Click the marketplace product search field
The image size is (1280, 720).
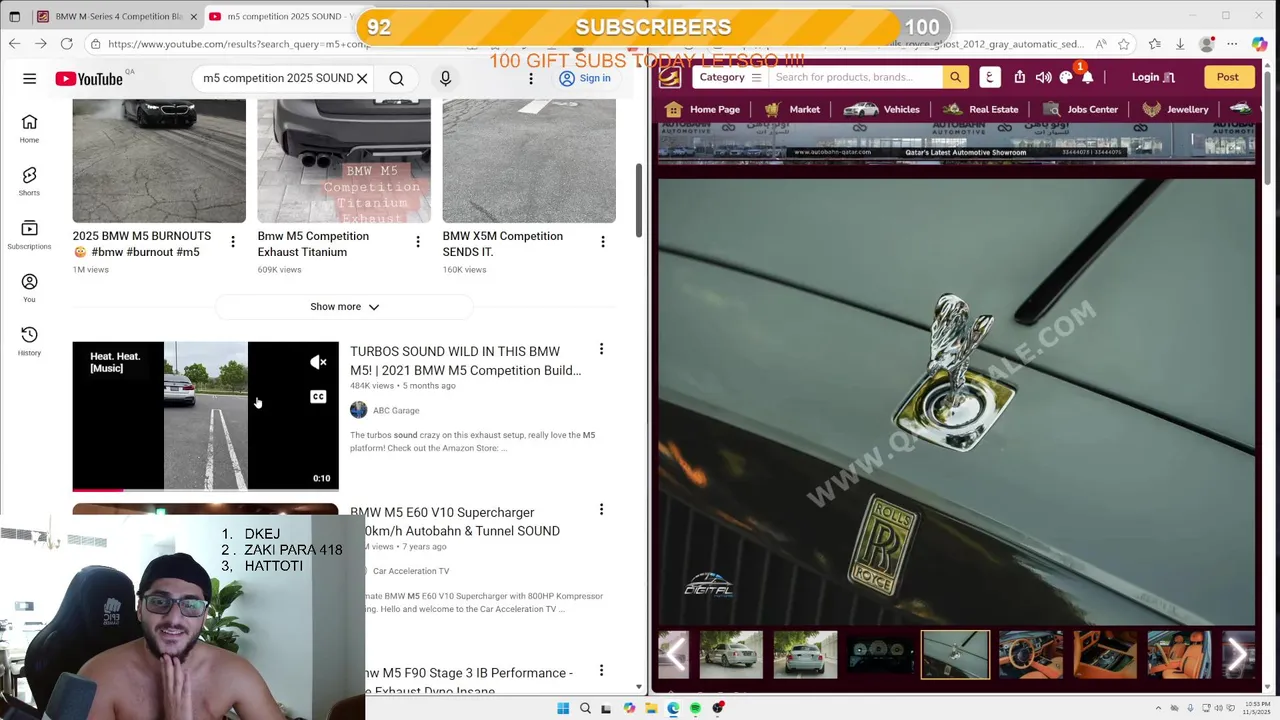(x=855, y=77)
